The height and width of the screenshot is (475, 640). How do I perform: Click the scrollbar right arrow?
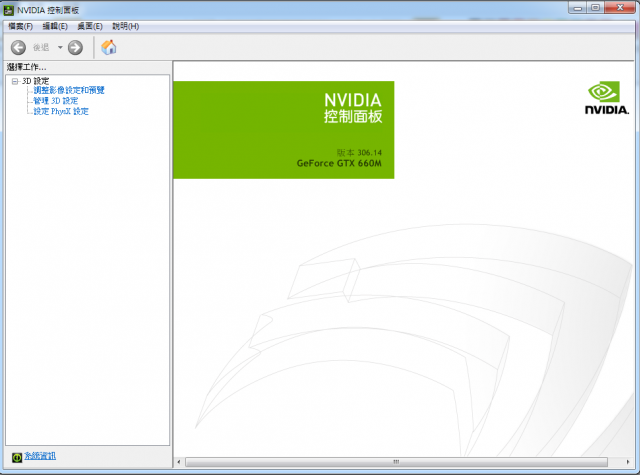(x=628, y=462)
